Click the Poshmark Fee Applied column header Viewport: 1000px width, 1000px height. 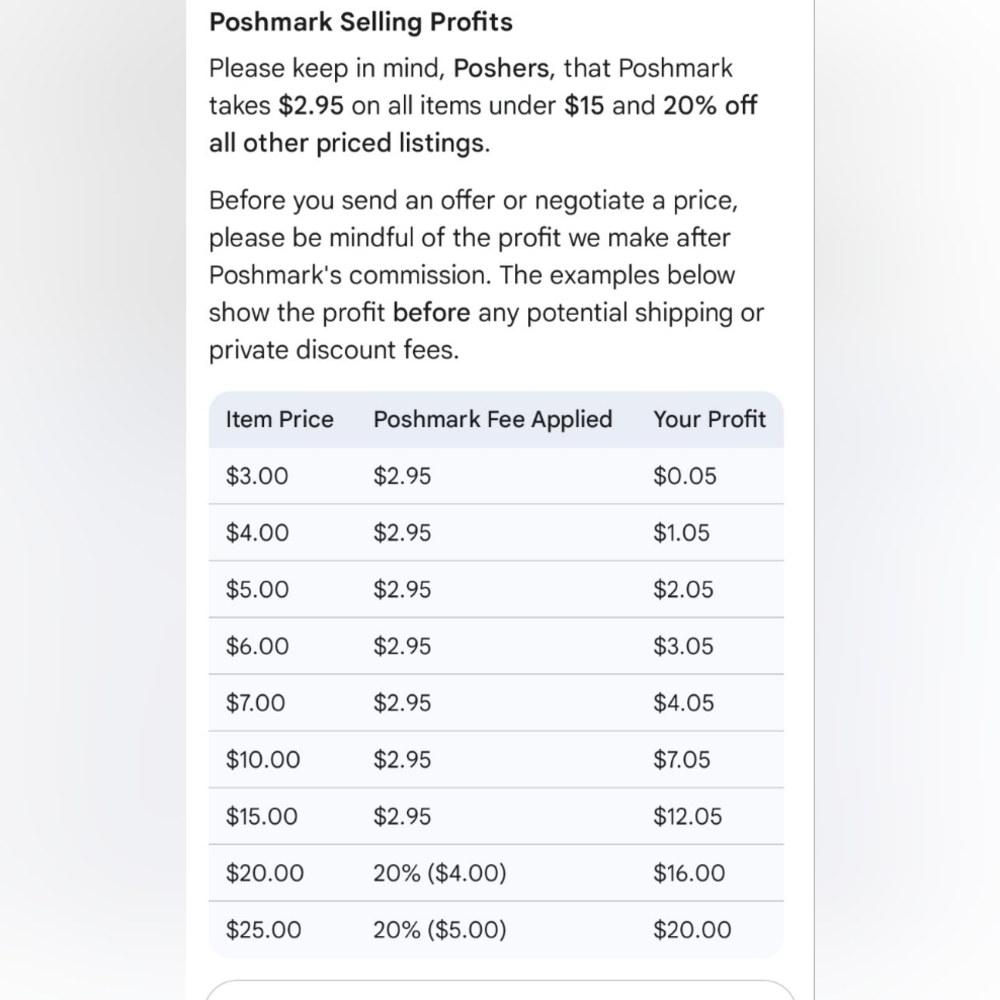pyautogui.click(x=492, y=420)
